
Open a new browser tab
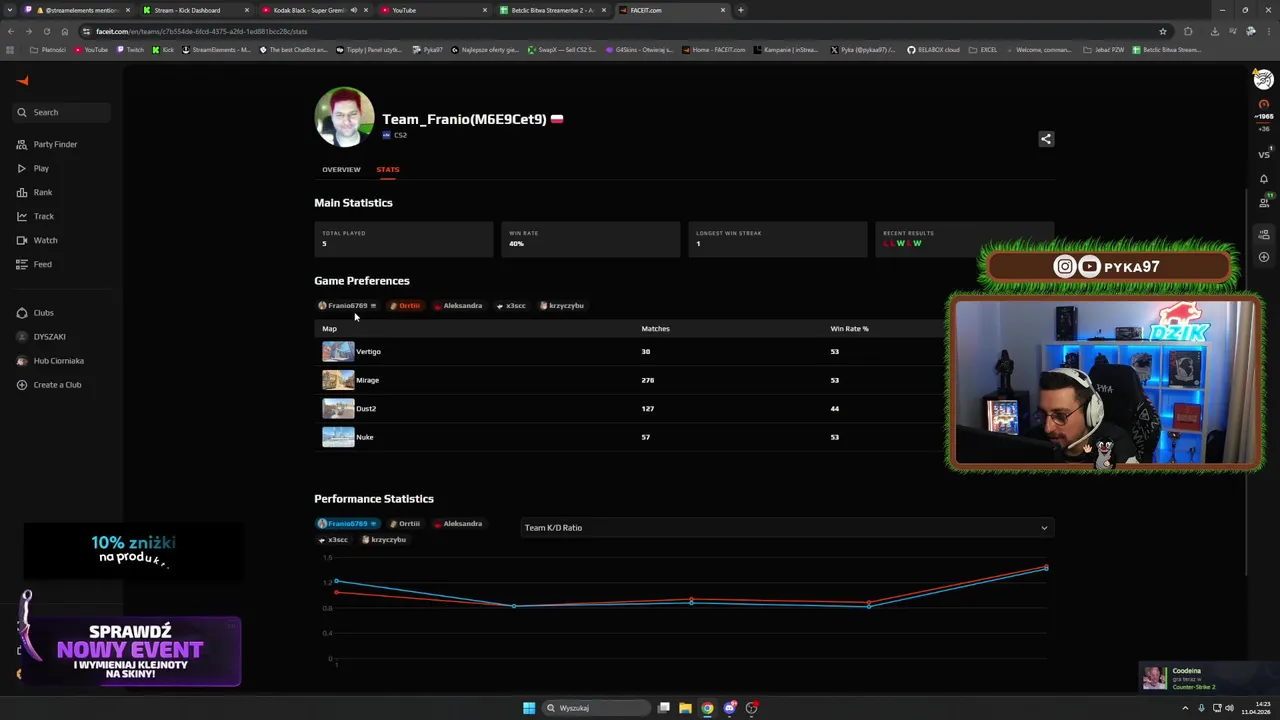740,10
